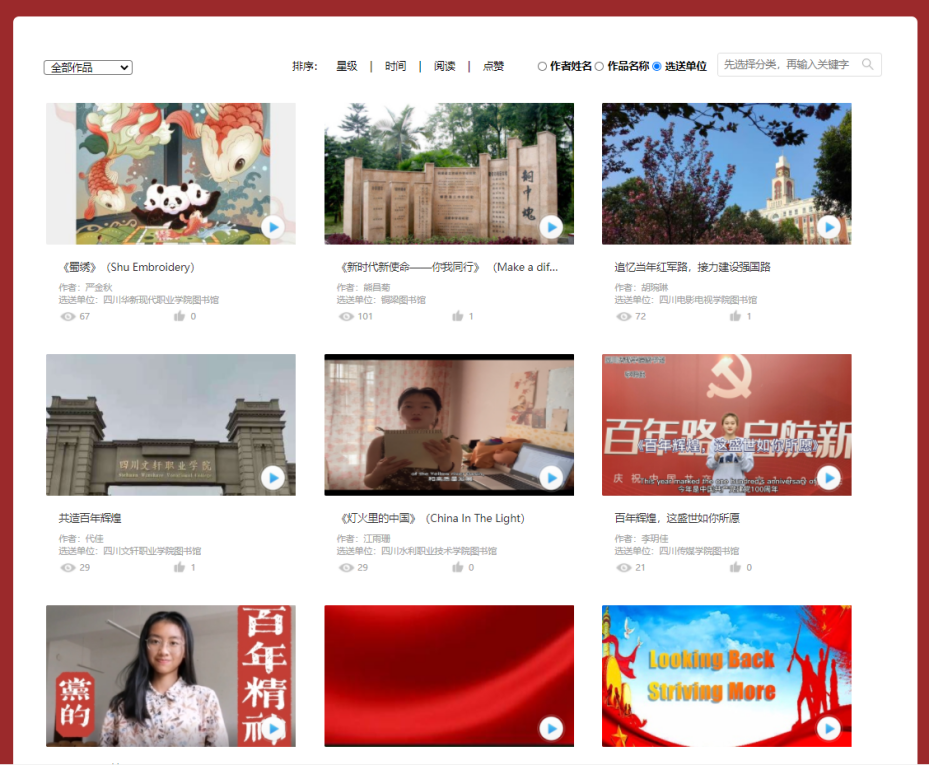Select the 选送单位 radio button

(657, 67)
